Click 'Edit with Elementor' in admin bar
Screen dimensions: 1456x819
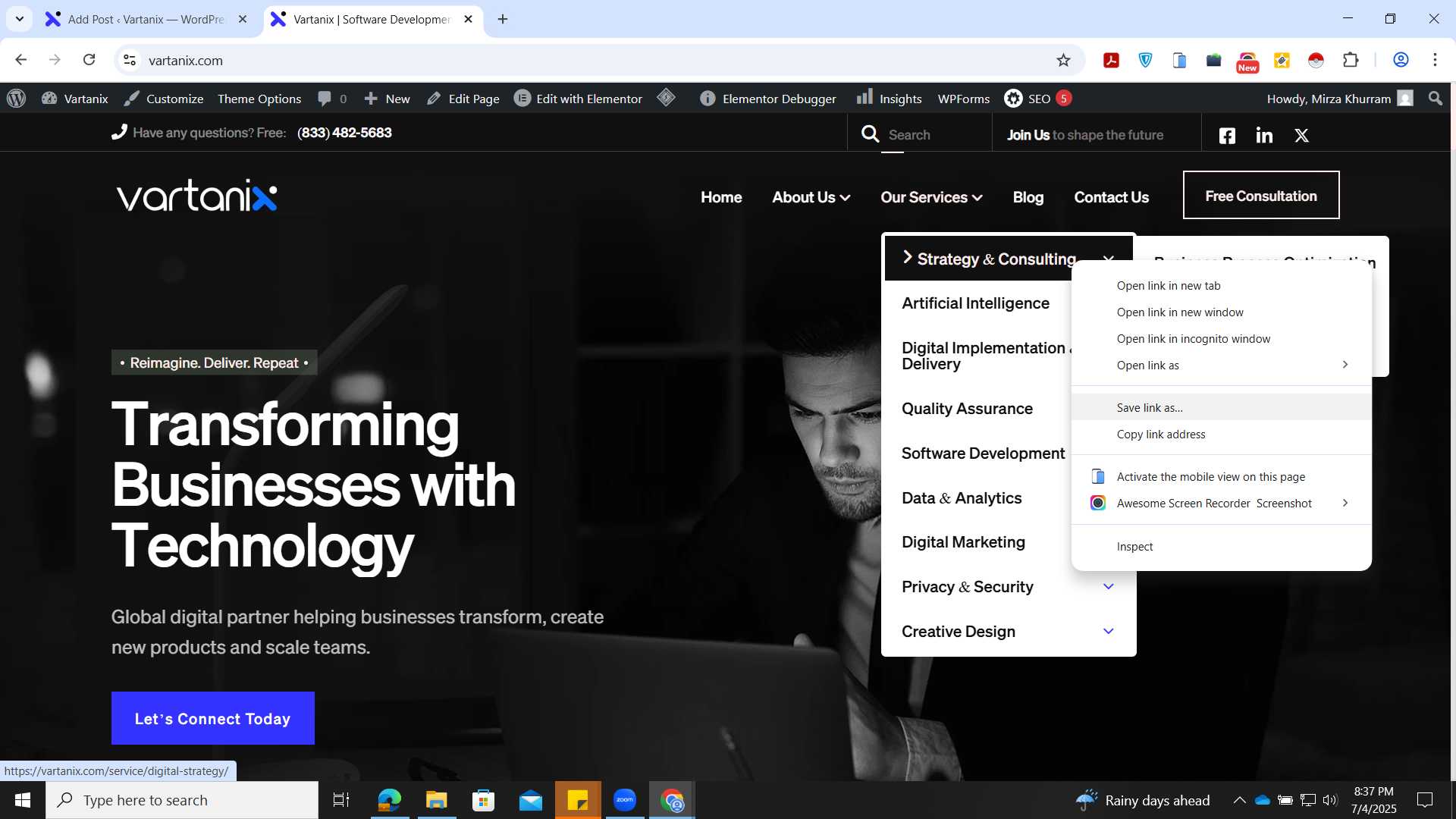click(579, 99)
